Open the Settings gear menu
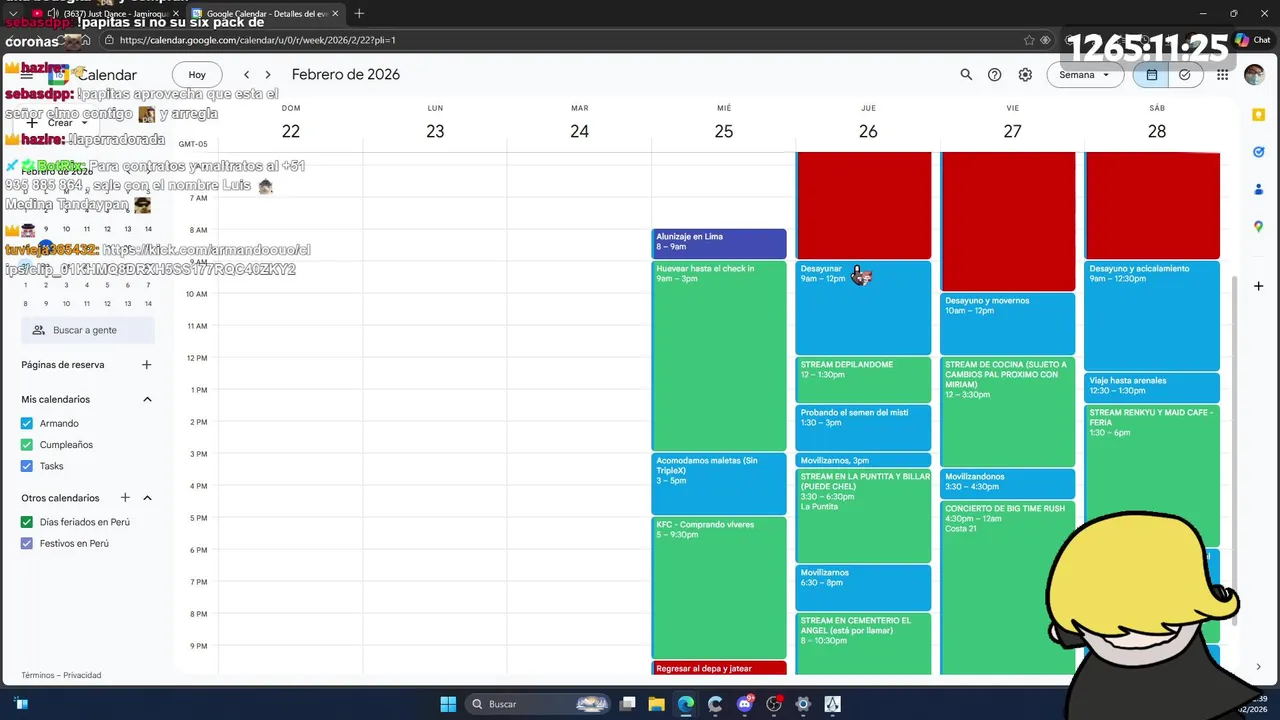 pyautogui.click(x=1025, y=75)
